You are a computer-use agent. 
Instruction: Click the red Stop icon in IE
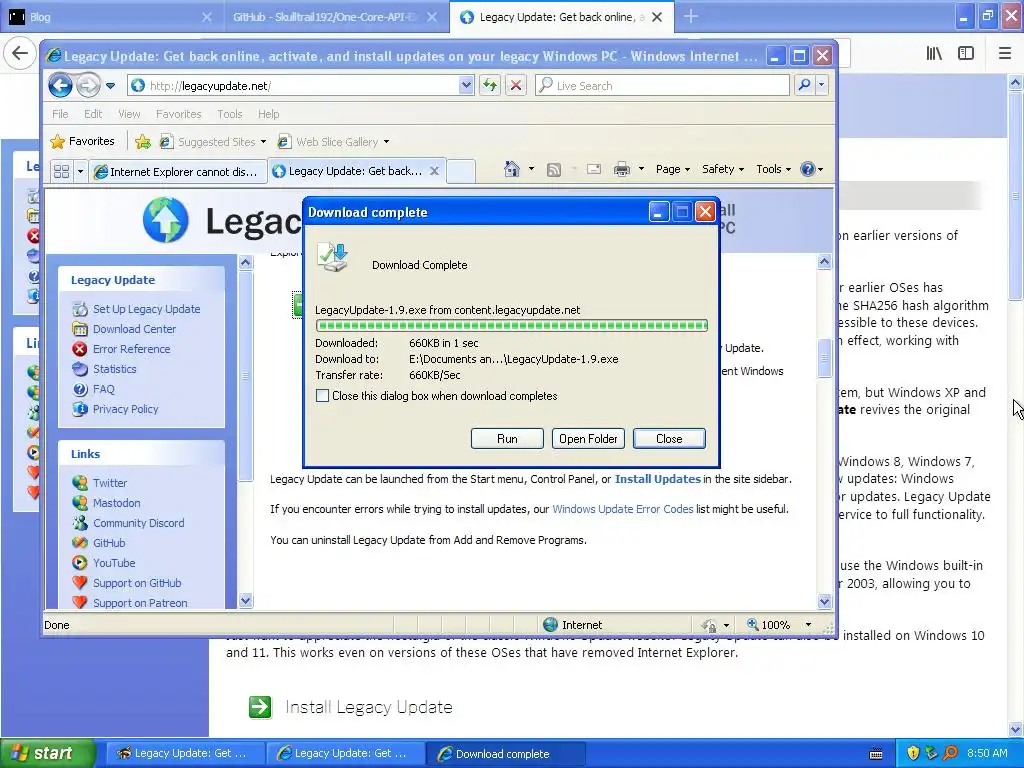tap(516, 85)
